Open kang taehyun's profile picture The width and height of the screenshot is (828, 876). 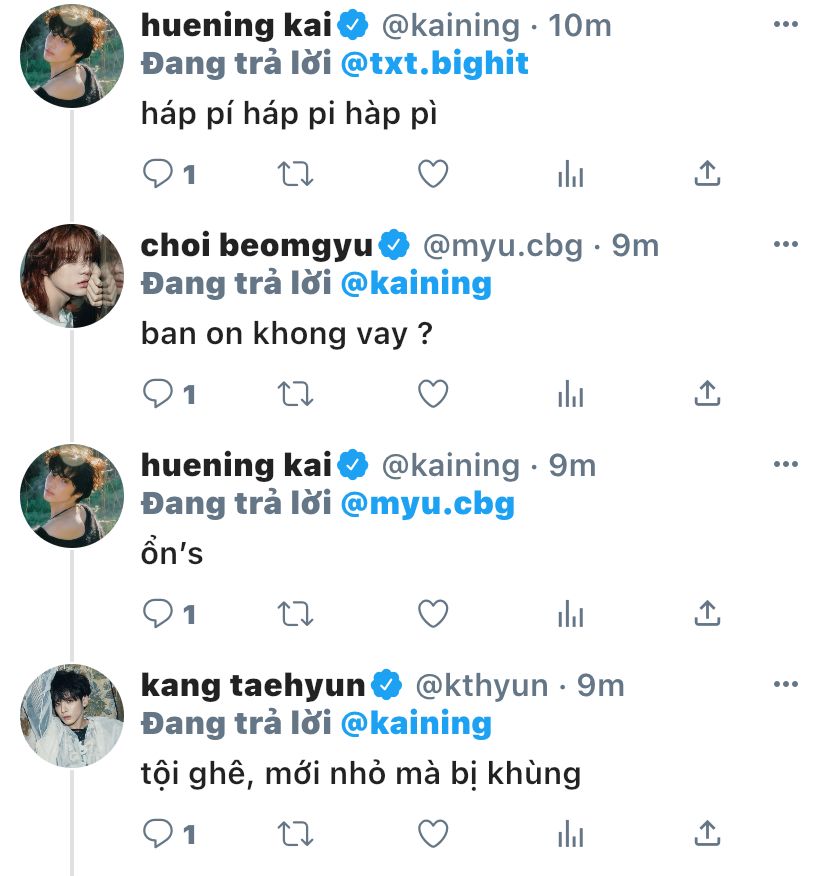(72, 716)
